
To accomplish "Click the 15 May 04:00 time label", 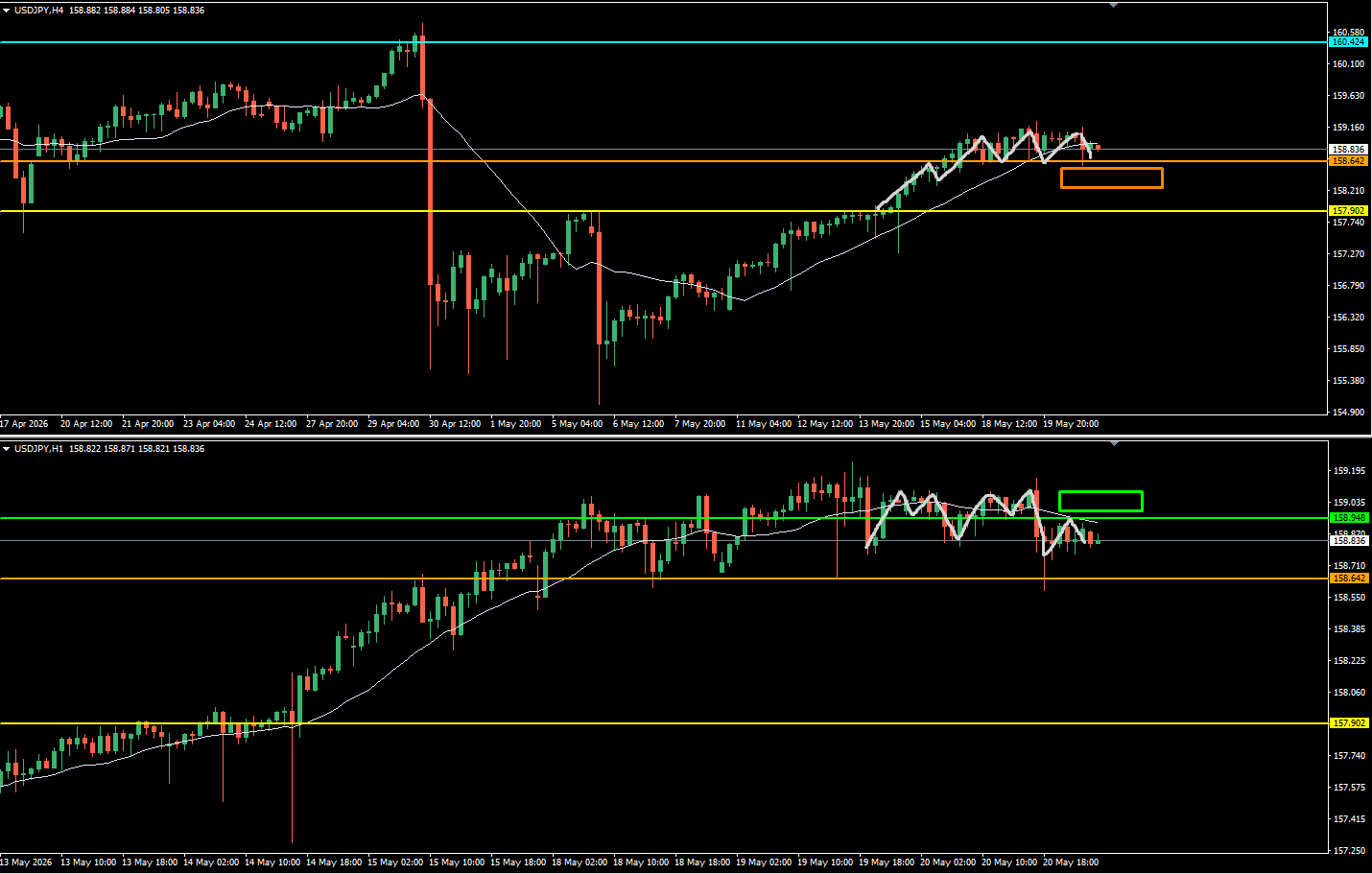I will [948, 424].
